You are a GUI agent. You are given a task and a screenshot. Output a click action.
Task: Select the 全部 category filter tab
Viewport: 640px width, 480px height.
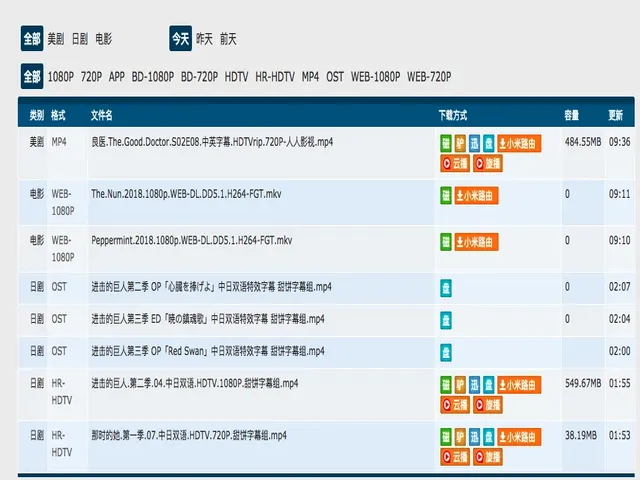click(32, 38)
